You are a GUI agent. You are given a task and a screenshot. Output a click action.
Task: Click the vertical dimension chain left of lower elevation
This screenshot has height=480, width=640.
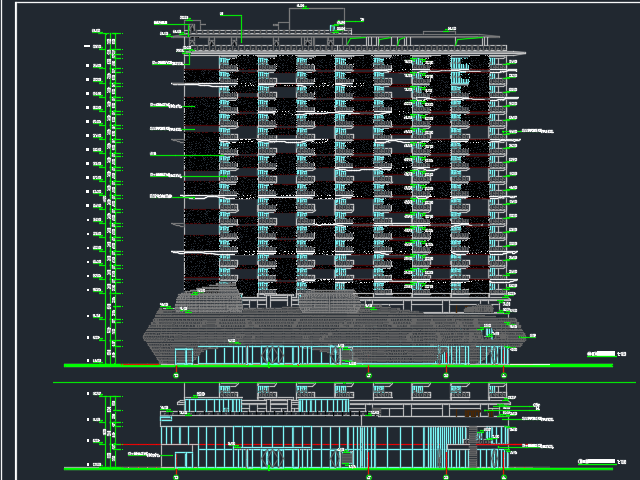[110, 430]
